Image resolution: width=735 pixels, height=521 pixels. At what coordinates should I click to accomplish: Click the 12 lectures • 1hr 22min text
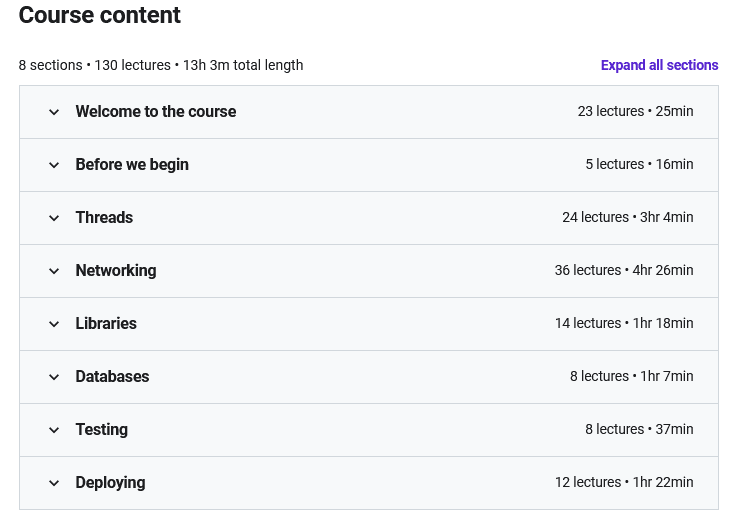(x=624, y=482)
